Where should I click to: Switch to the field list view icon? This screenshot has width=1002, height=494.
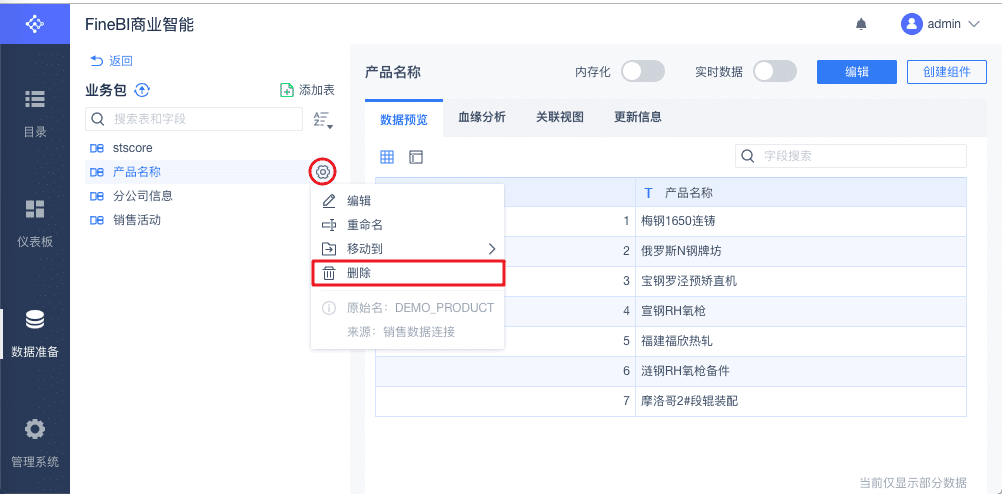[x=416, y=157]
